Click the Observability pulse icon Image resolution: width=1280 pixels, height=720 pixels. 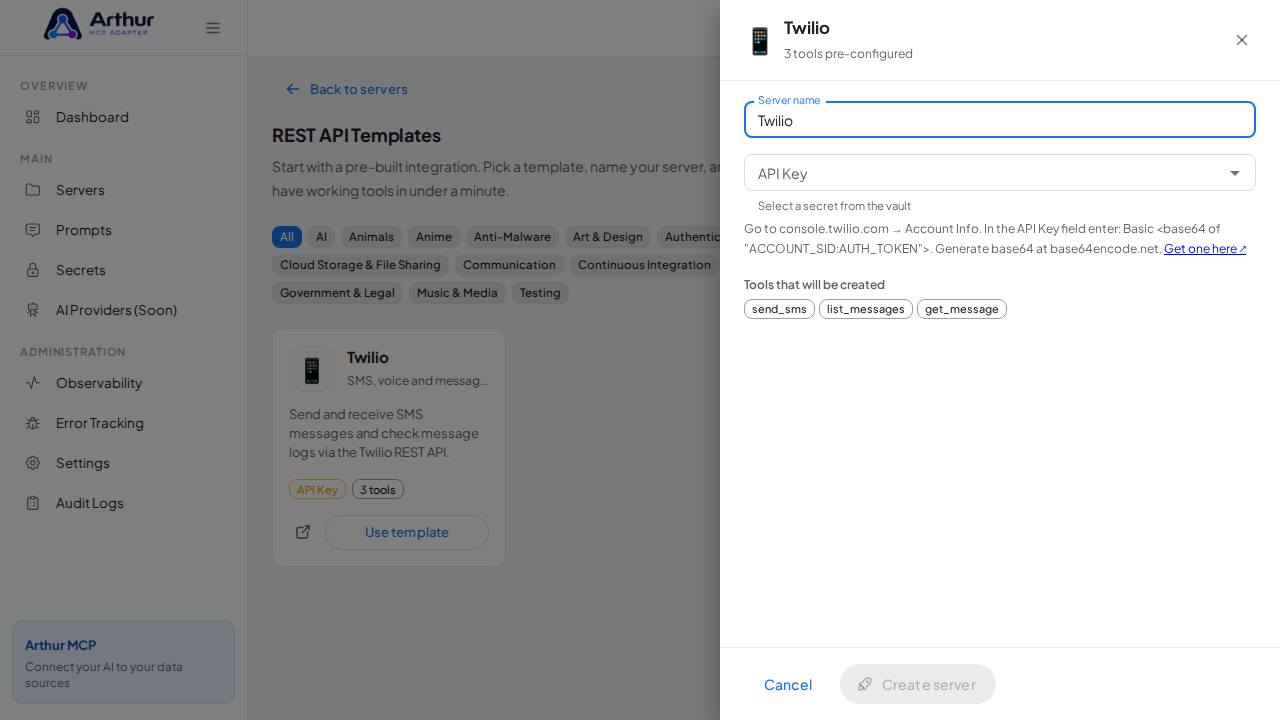[x=33, y=383]
